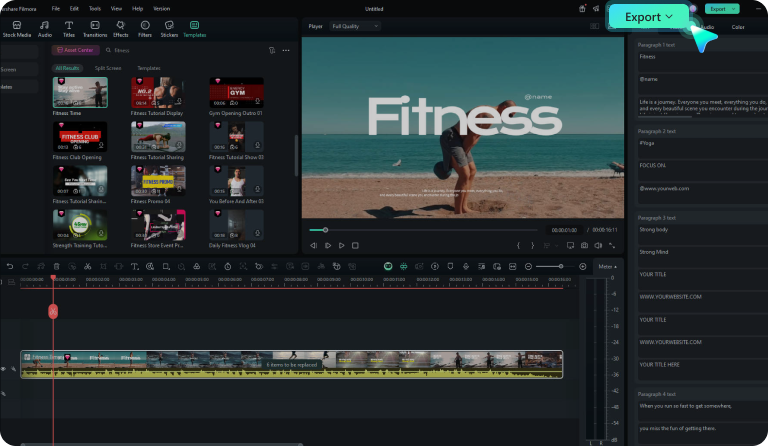Open the Tools menu
This screenshot has width=768, height=446.
[x=95, y=8]
